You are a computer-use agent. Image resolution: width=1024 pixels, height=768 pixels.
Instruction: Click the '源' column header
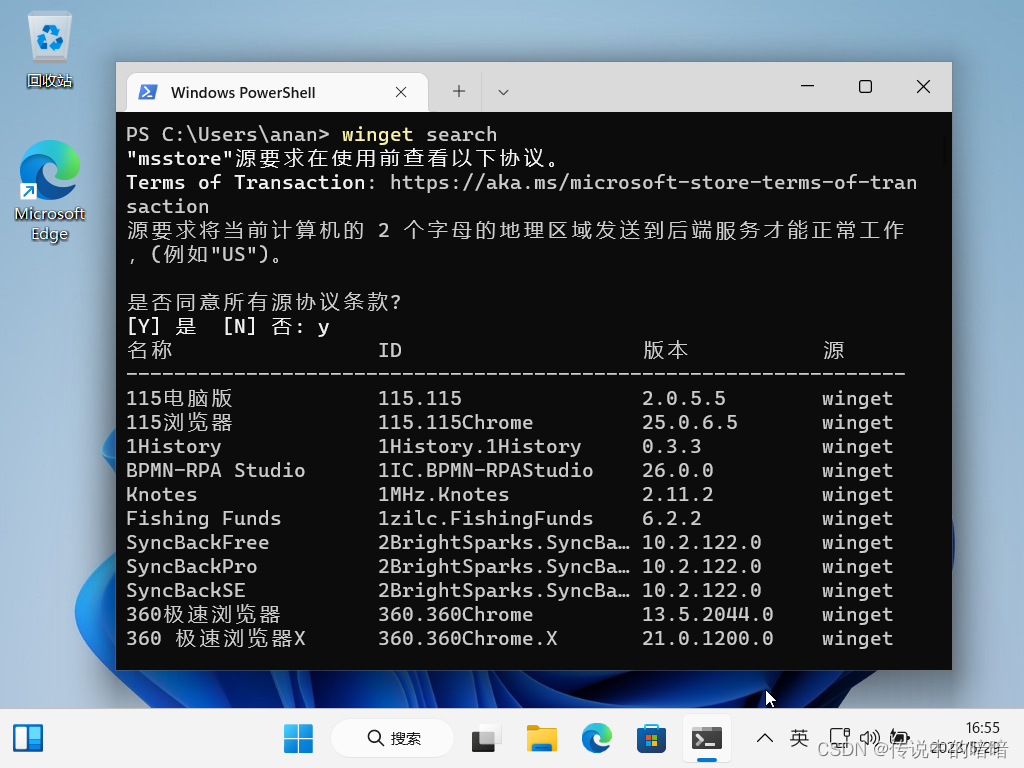coord(833,351)
